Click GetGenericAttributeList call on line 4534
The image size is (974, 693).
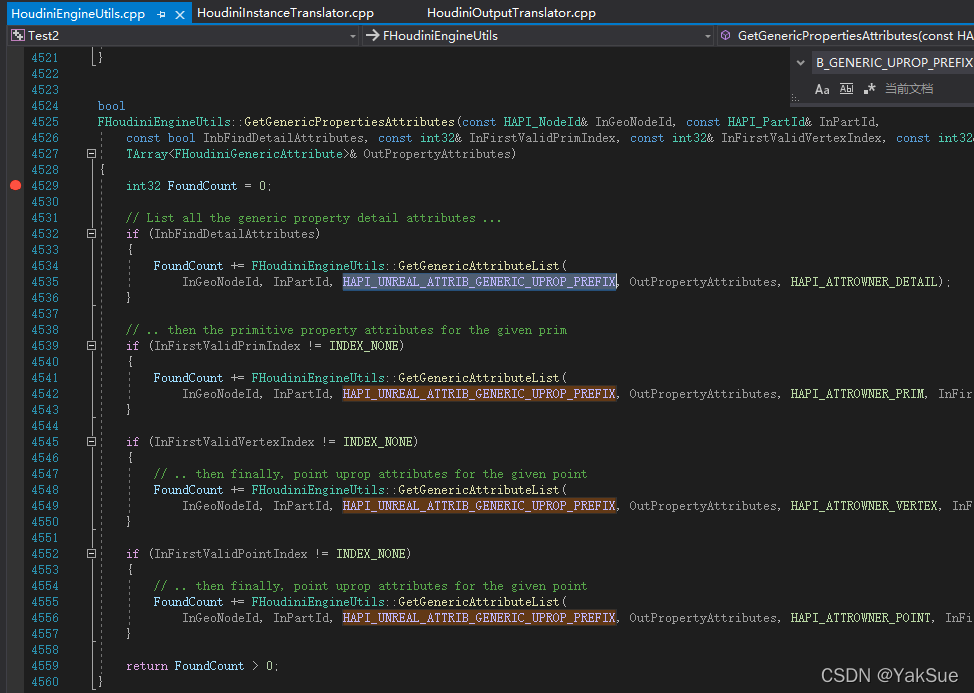coord(478,266)
